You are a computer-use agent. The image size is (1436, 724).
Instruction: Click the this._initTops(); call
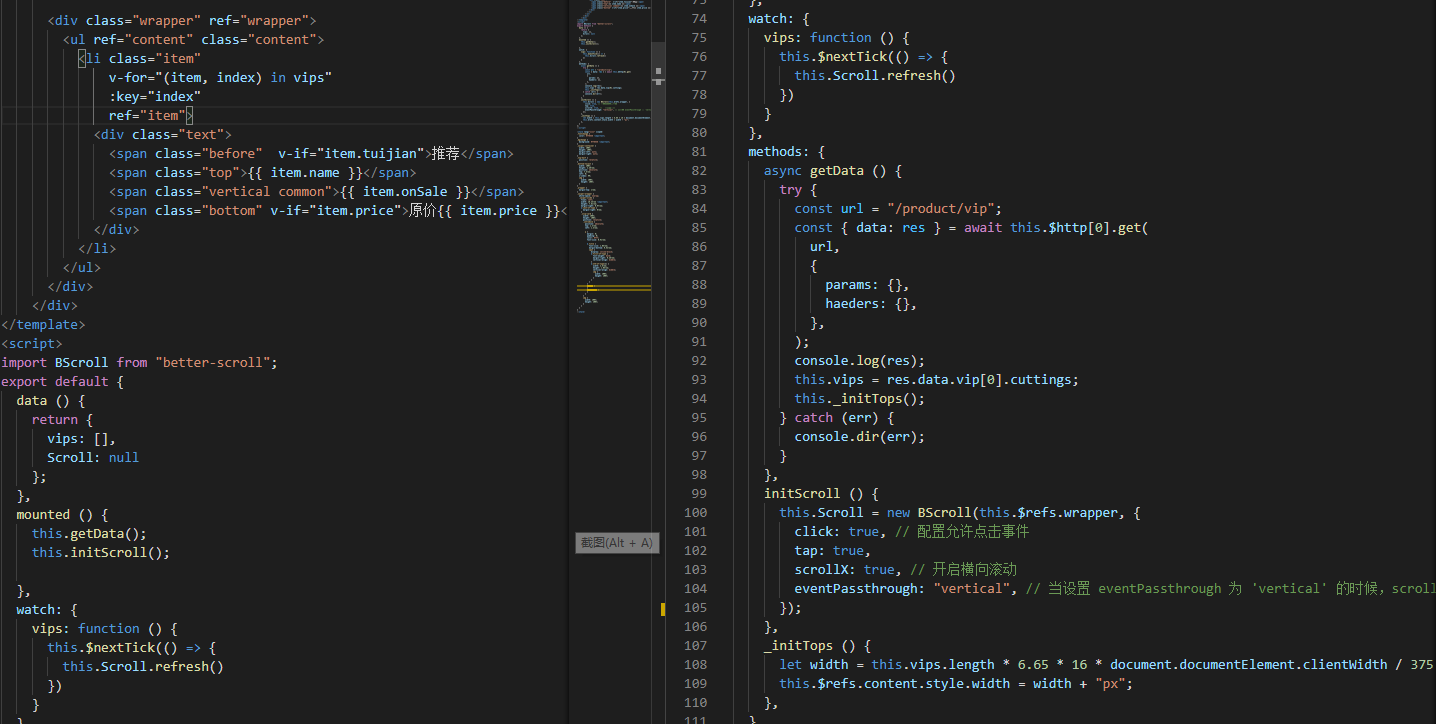(860, 399)
